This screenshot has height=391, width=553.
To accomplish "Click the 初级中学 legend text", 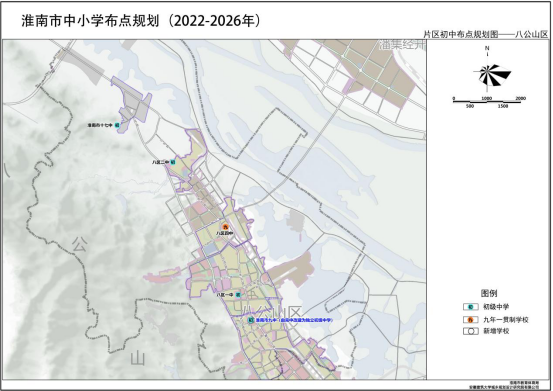I will tap(496, 307).
